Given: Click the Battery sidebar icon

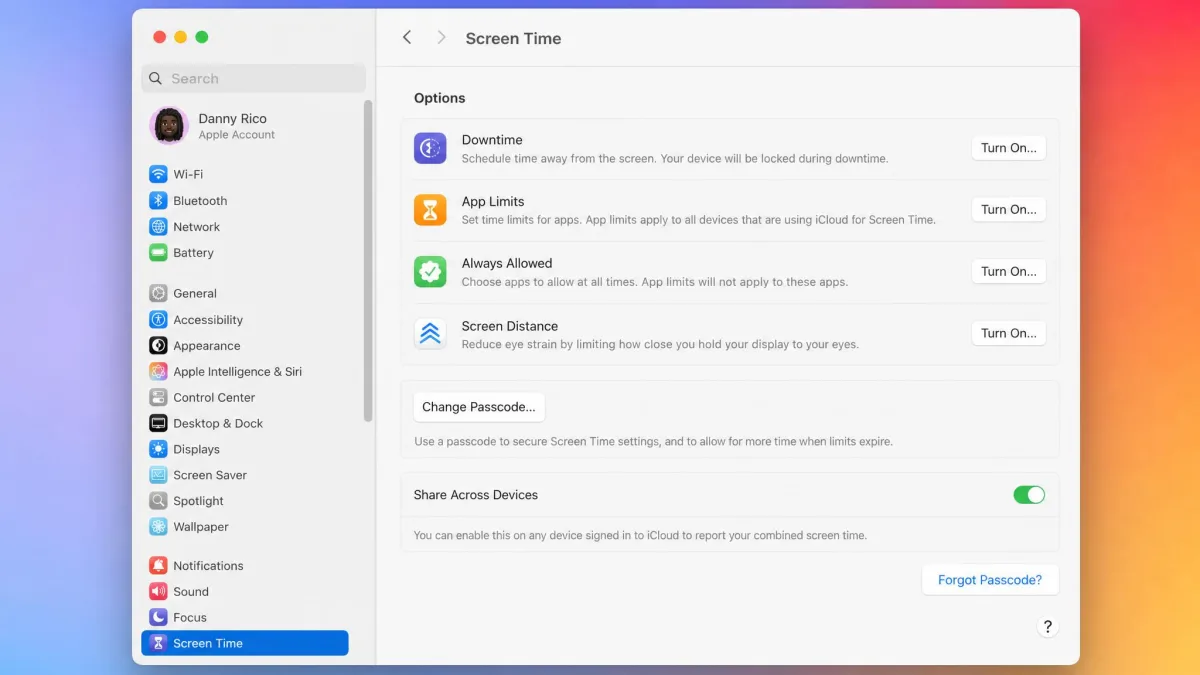Looking at the screenshot, I should tap(158, 252).
